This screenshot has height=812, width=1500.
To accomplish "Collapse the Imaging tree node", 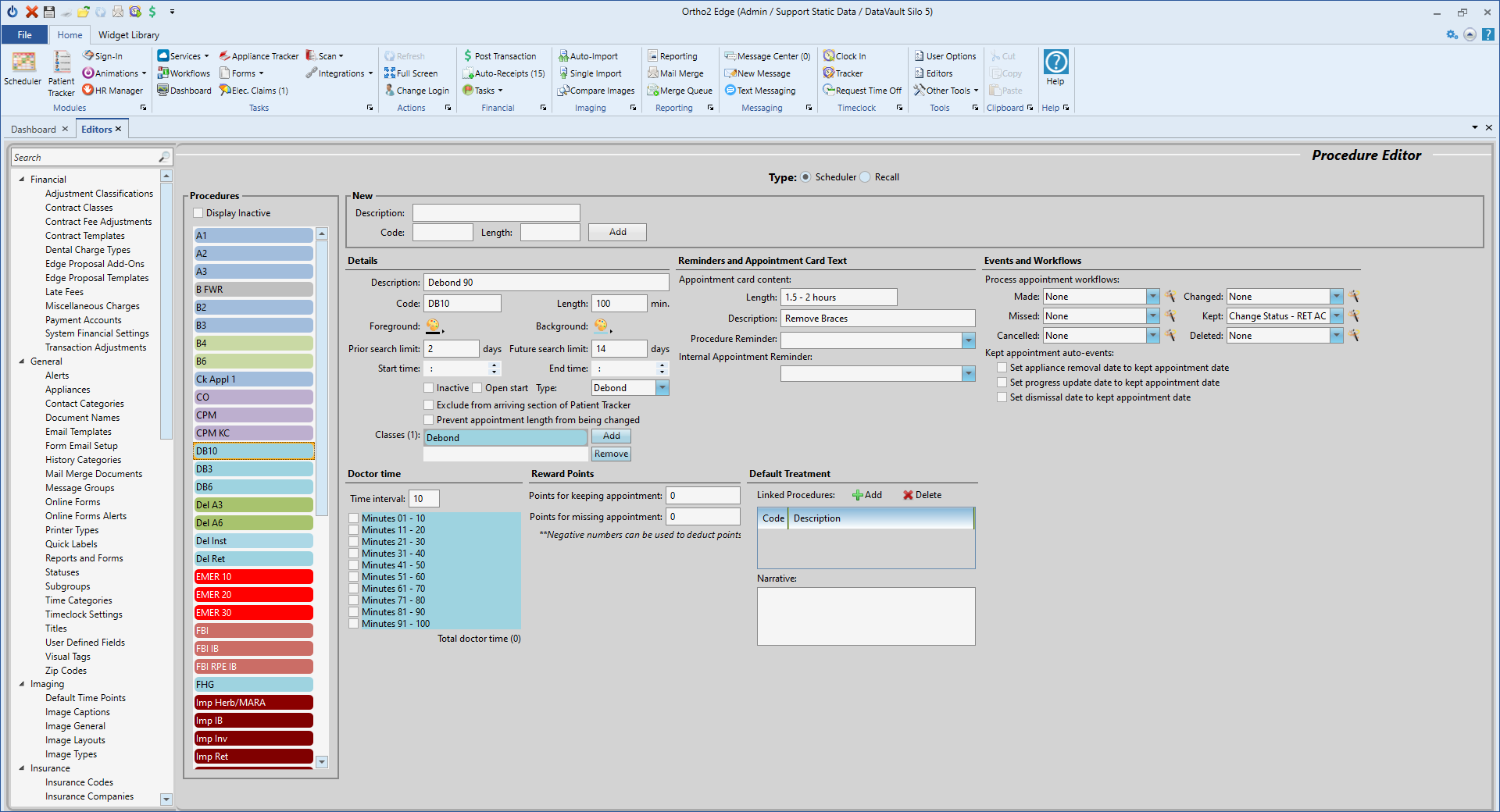I will click(x=22, y=684).
